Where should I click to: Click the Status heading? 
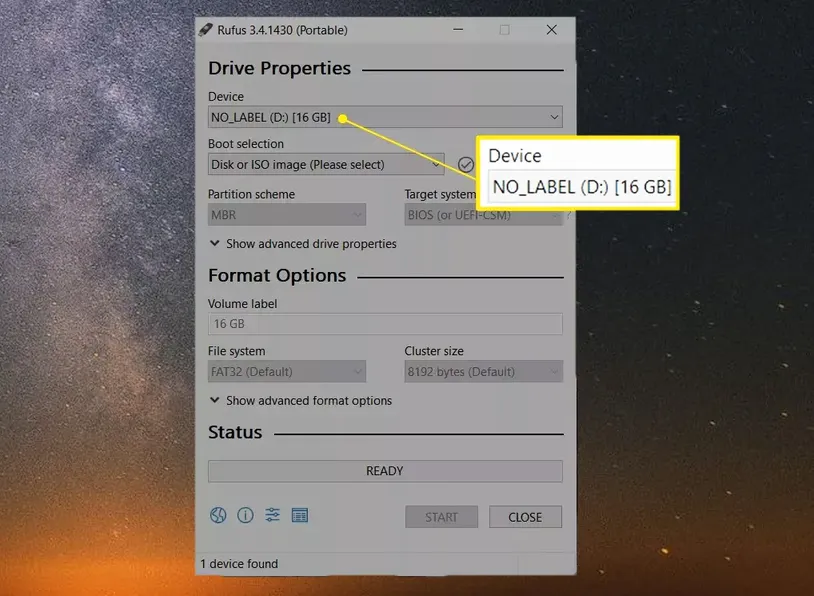pyautogui.click(x=235, y=432)
